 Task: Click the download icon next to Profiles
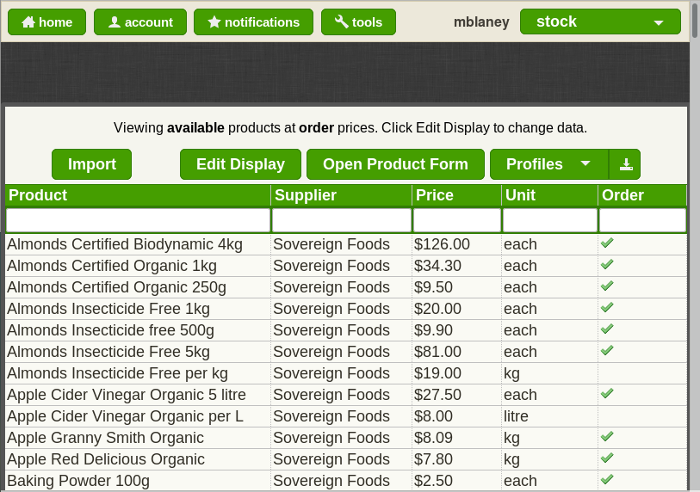[625, 164]
